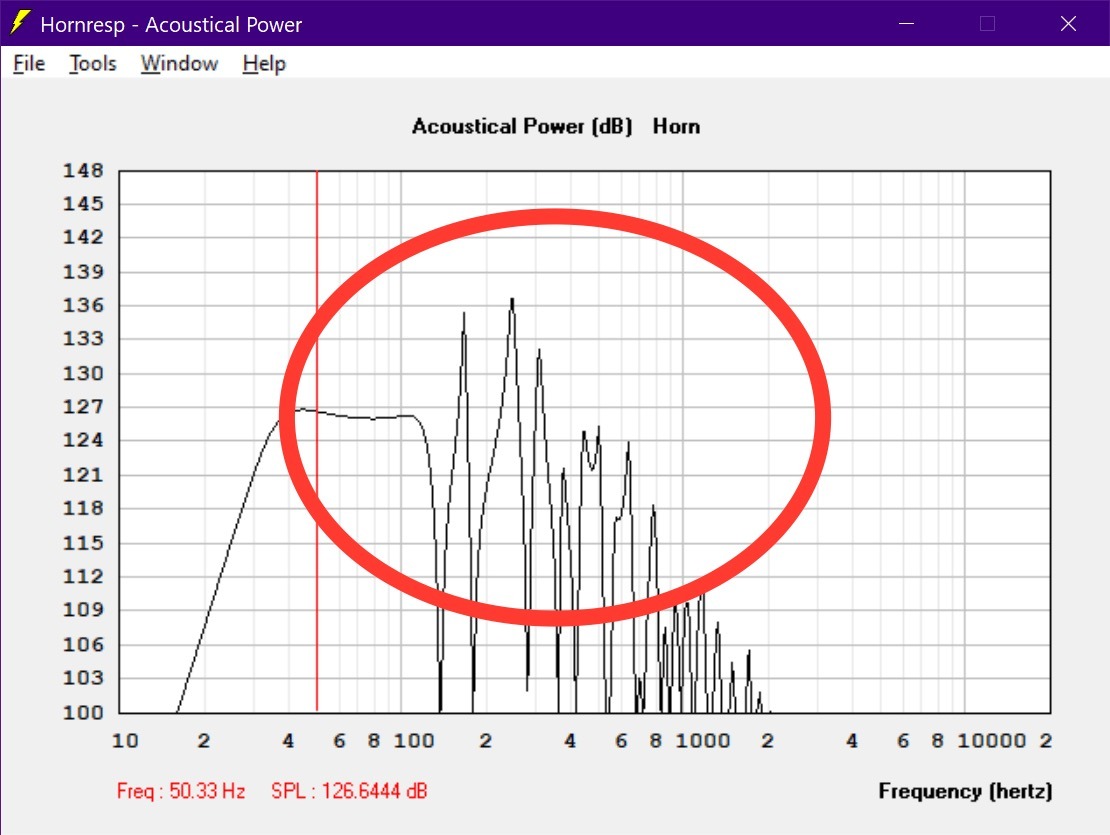Click the Freq : 50.33 Hz readout
This screenshot has height=835, width=1110.
pyautogui.click(x=181, y=790)
